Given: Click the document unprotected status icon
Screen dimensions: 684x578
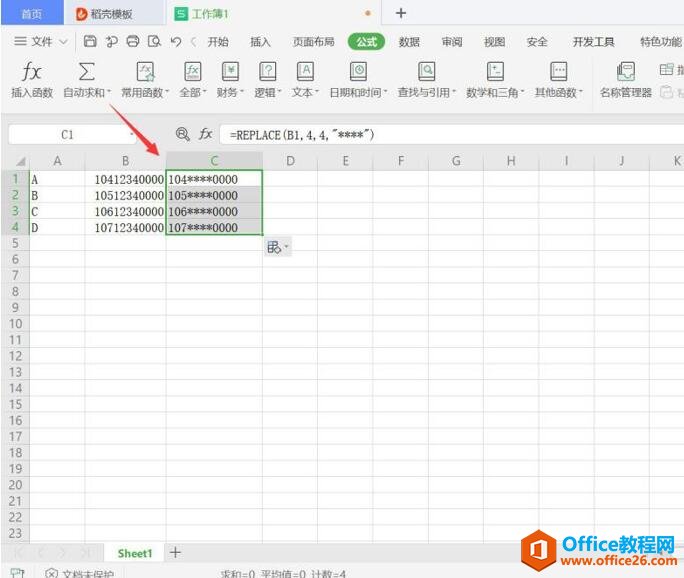Looking at the screenshot, I should coord(51,573).
